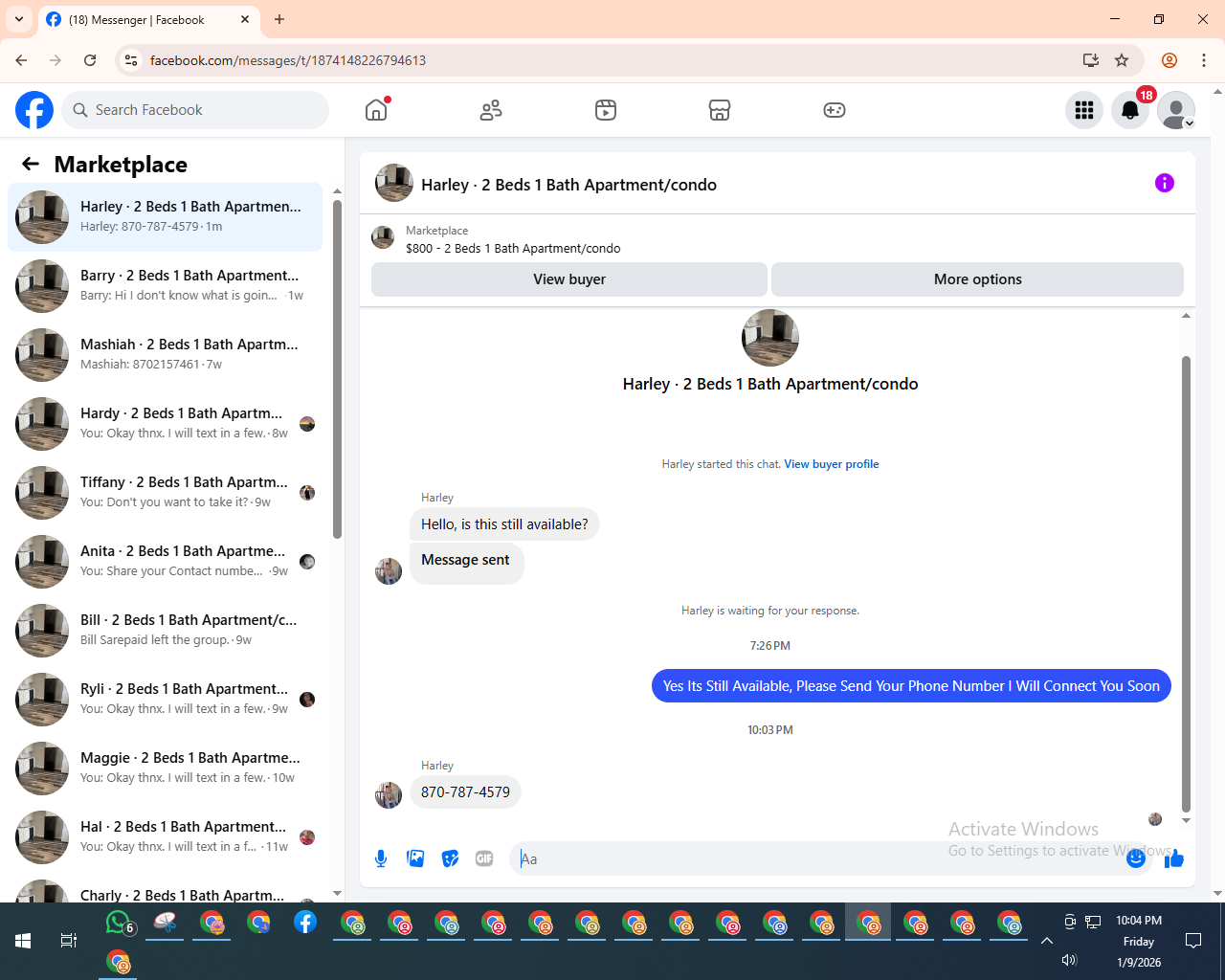Open notifications bell with 18 badge
The image size is (1225, 980).
tap(1130, 110)
